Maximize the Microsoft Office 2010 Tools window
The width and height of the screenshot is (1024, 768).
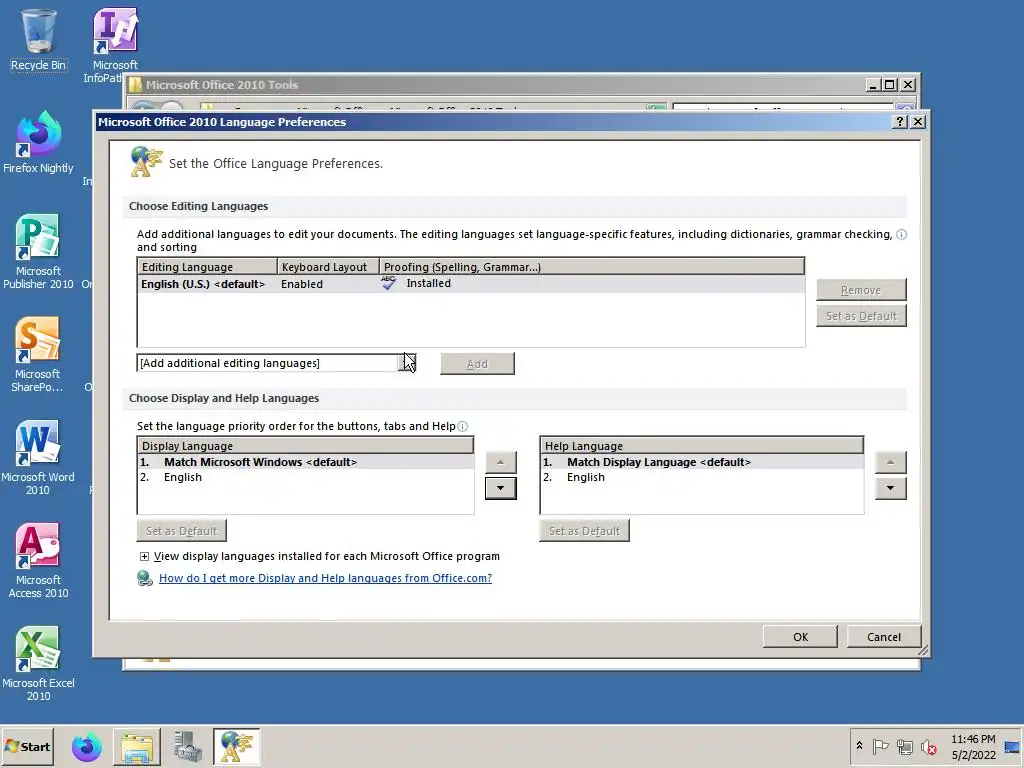tap(889, 85)
